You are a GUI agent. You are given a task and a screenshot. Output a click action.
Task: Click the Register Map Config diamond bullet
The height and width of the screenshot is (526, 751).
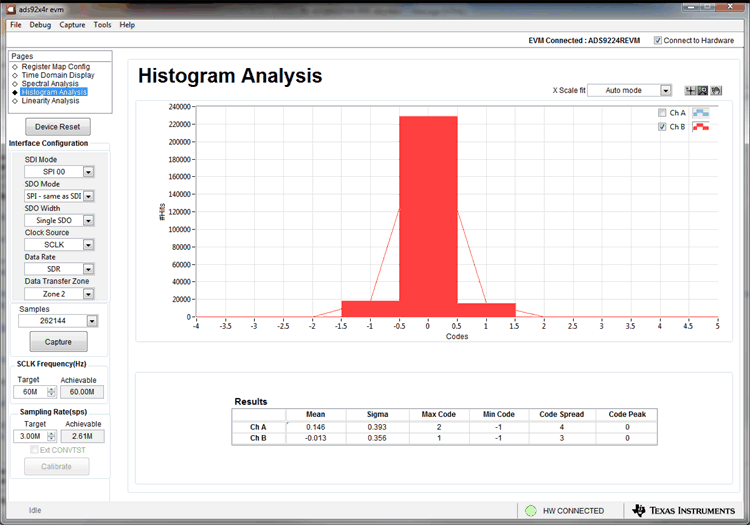(15, 67)
